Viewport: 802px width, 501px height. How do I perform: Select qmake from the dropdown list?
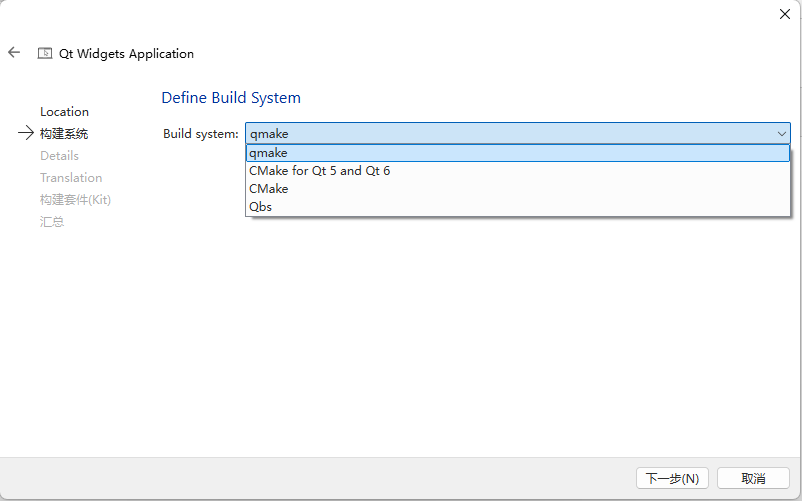click(x=518, y=153)
